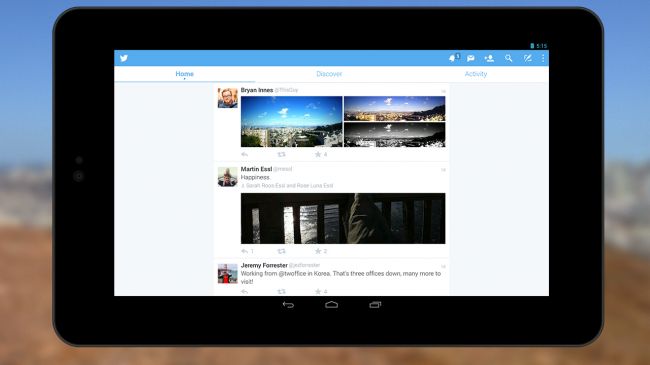Click the Twitter bird logo
Screen dimensions: 650x365
pyautogui.click(x=124, y=58)
